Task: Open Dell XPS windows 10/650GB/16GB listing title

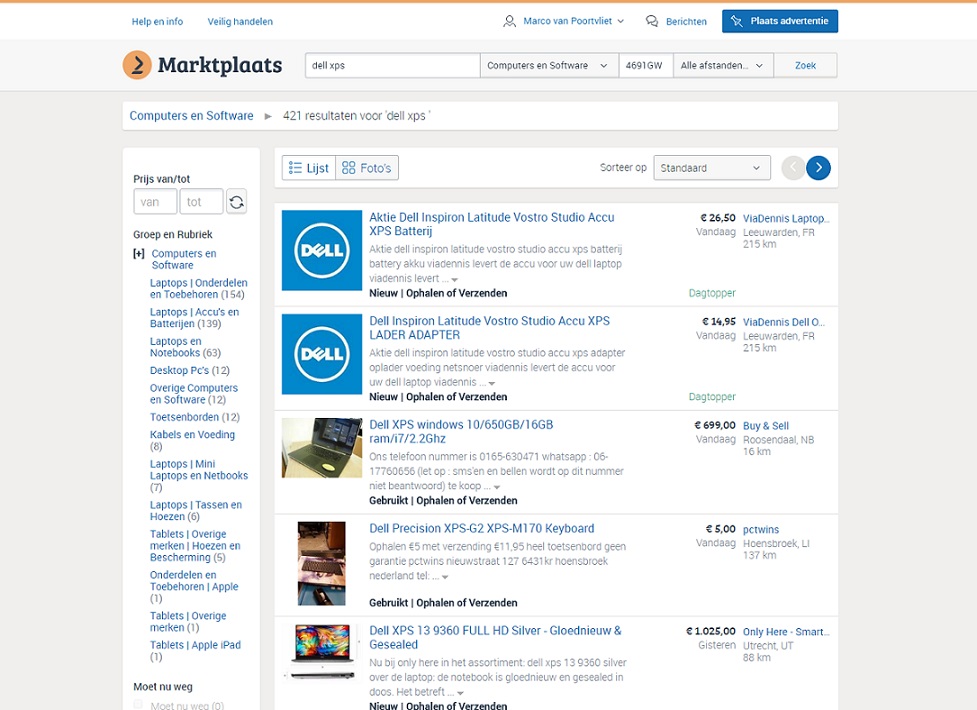Action: point(461,431)
